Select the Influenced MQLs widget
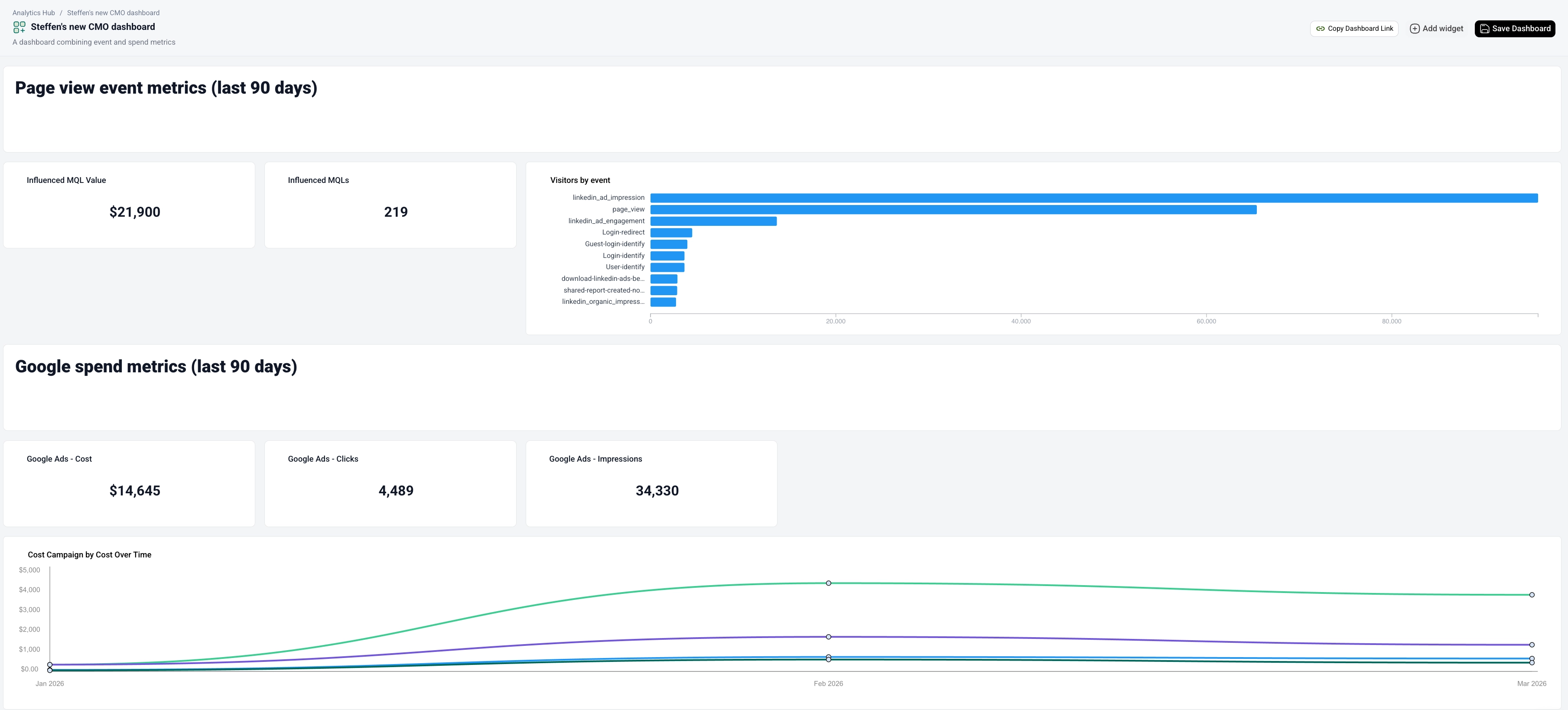1568x710 pixels. click(390, 205)
